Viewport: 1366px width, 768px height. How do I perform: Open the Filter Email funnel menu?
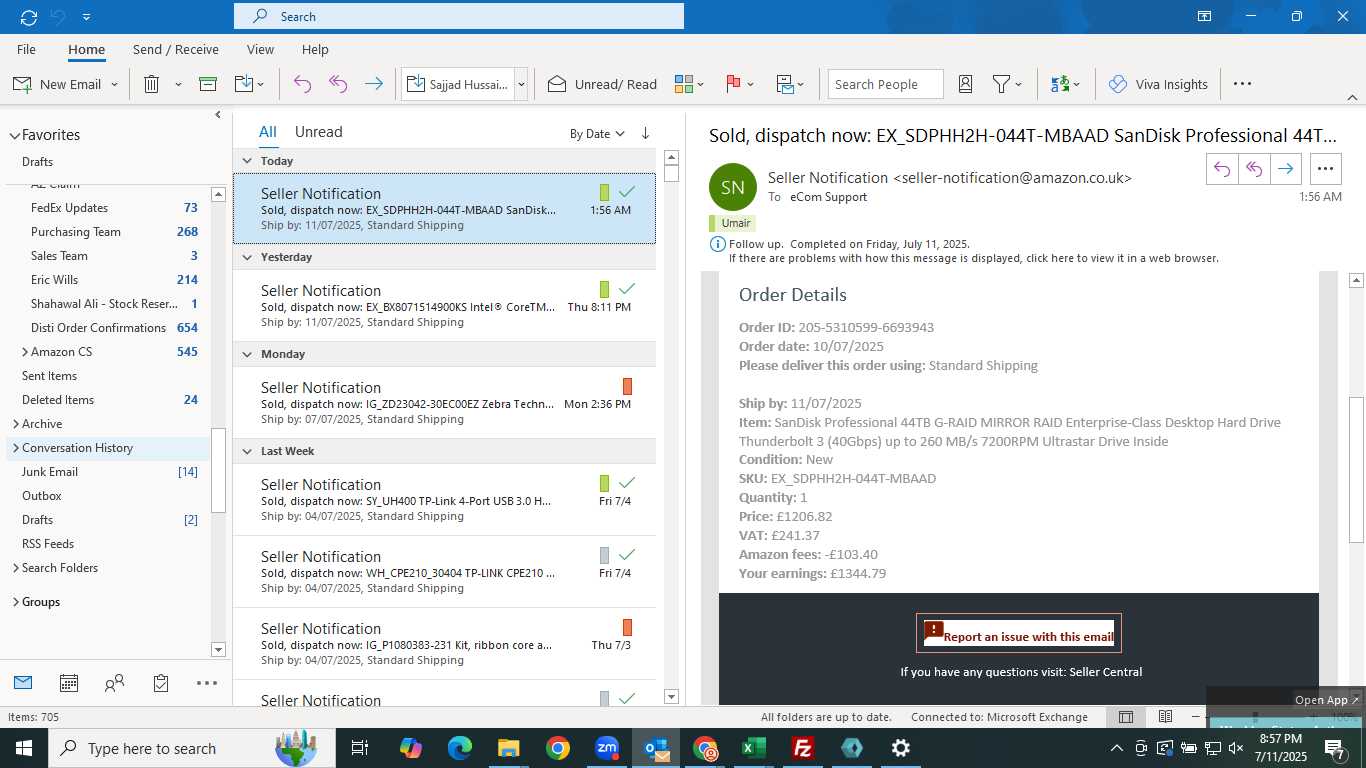coord(1006,84)
